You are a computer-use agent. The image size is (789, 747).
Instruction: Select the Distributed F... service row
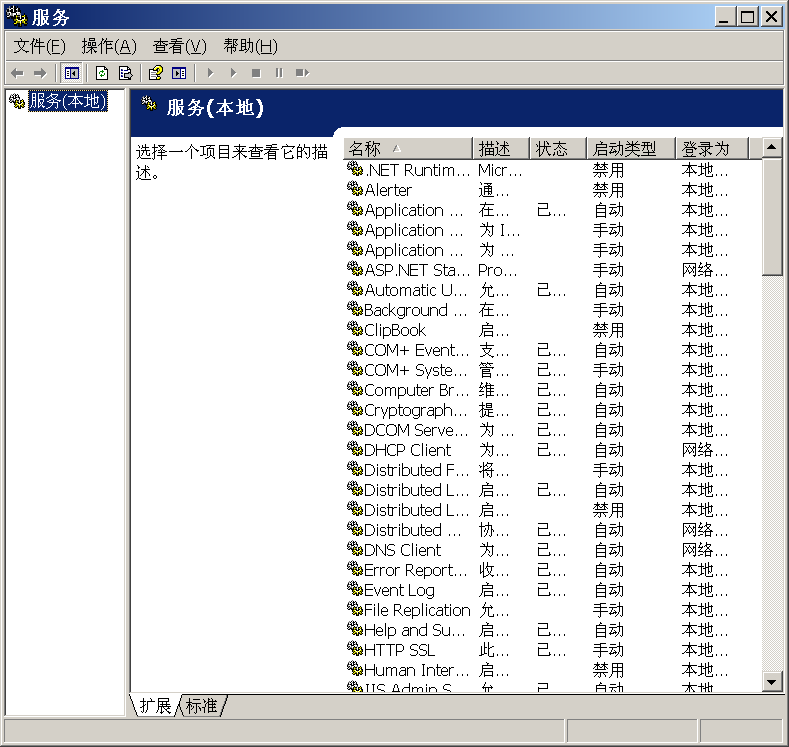[x=553, y=470]
